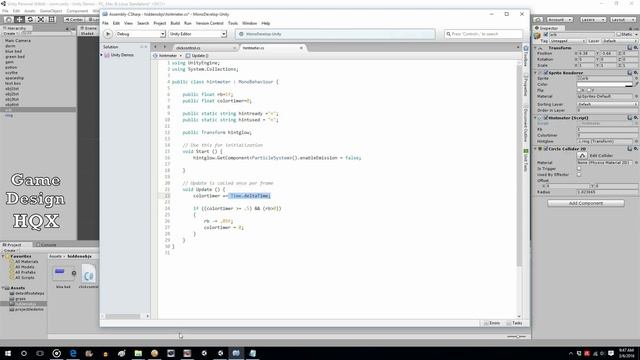Open the Circle Collider 2D gear menu

pyautogui.click(x=636, y=149)
